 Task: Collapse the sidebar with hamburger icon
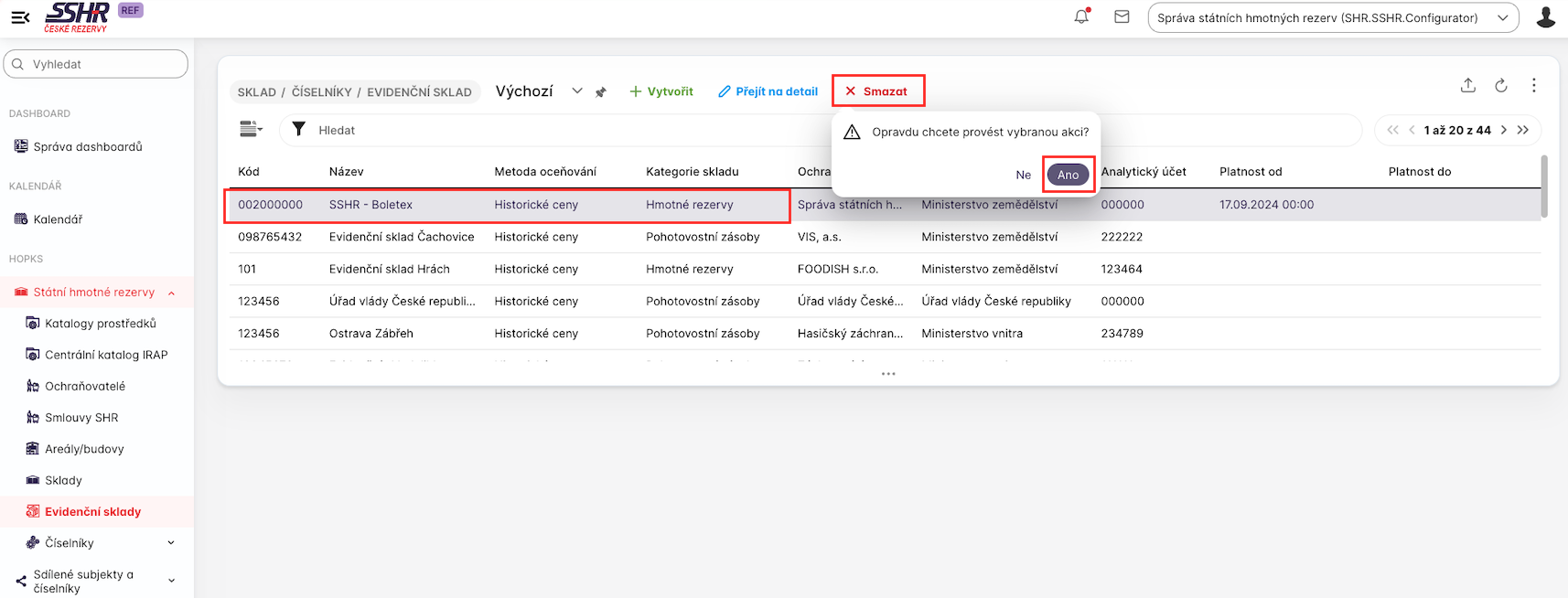20,17
